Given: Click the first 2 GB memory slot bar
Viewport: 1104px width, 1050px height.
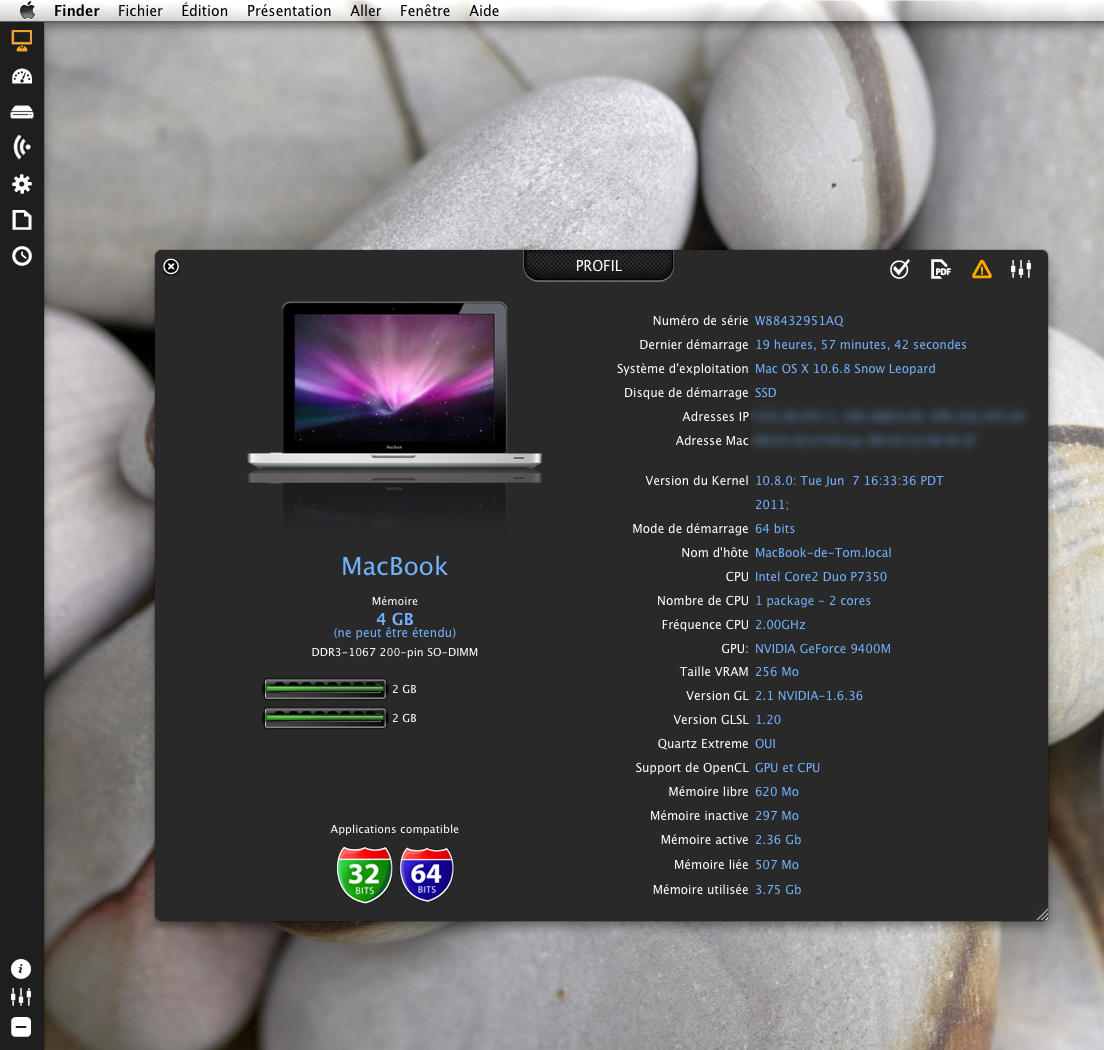Looking at the screenshot, I should 325,689.
